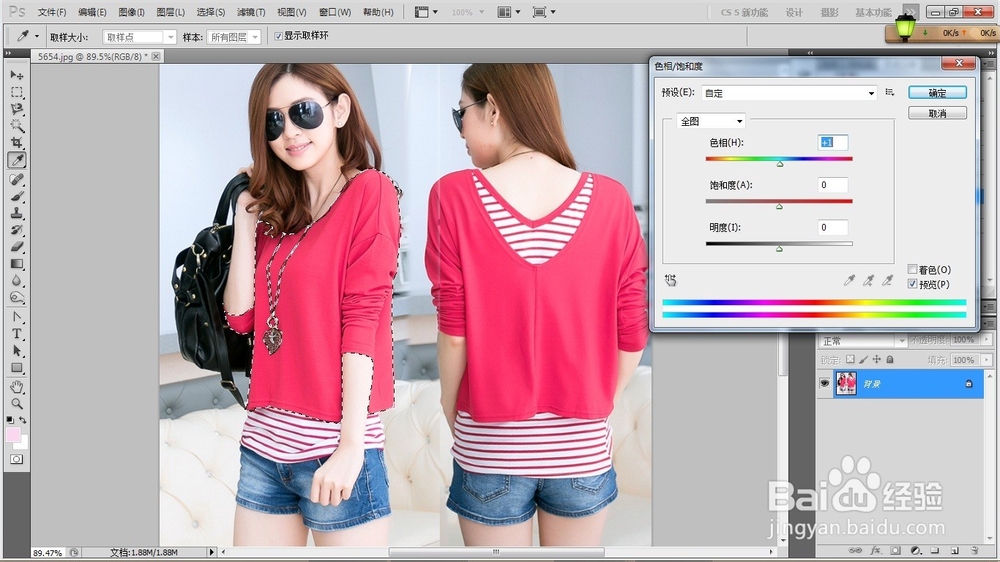The image size is (1000, 562).
Task: Click new adjustment layer icon
Action: click(915, 550)
